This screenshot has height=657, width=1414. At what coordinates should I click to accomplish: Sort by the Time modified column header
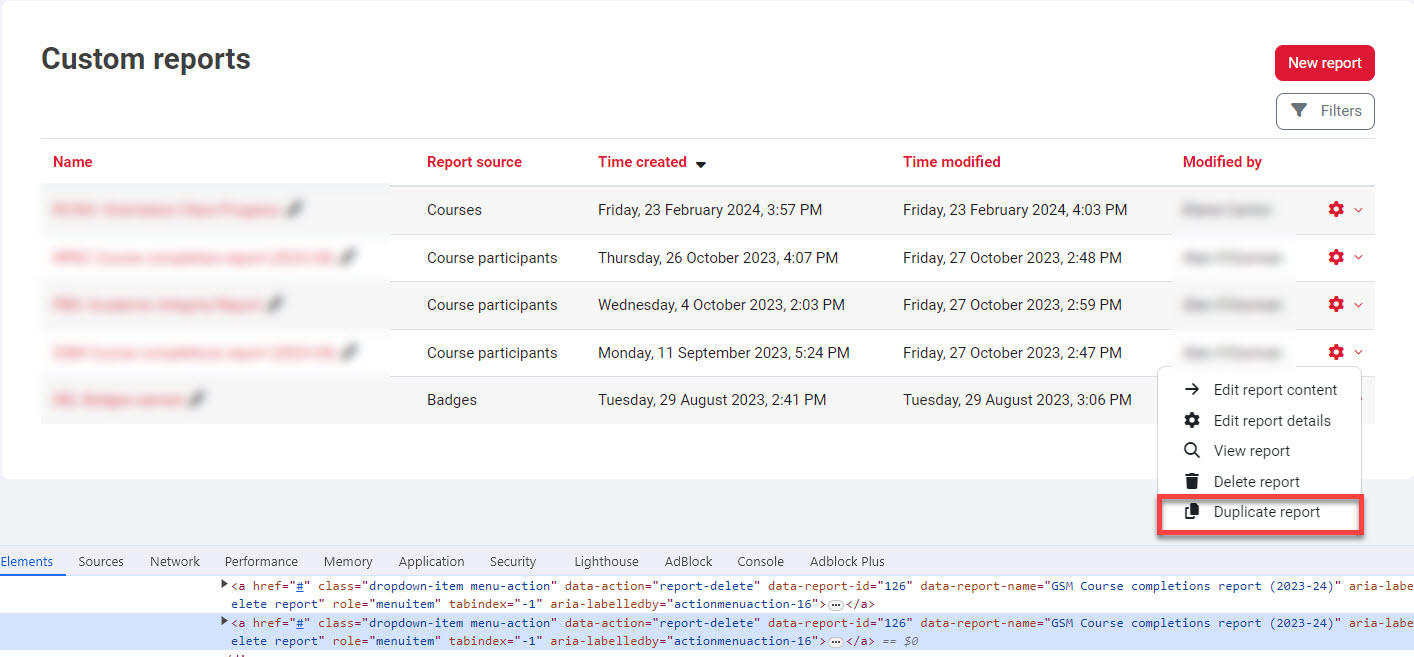point(951,162)
